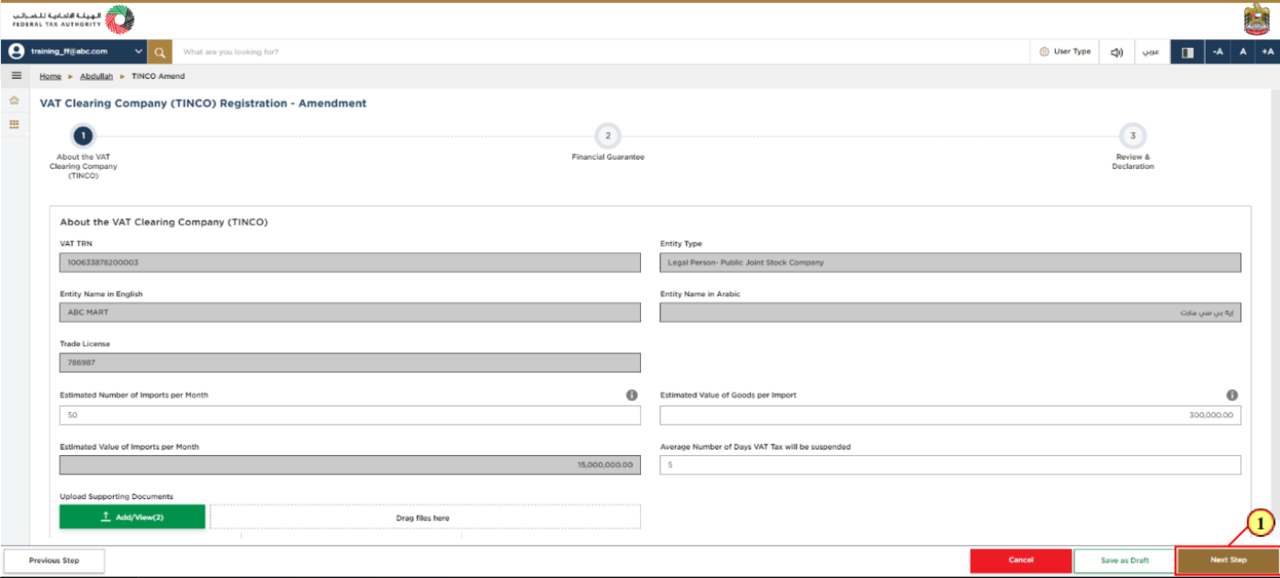1280x578 pixels.
Task: Switch language to Arabic
Action: 1151,51
